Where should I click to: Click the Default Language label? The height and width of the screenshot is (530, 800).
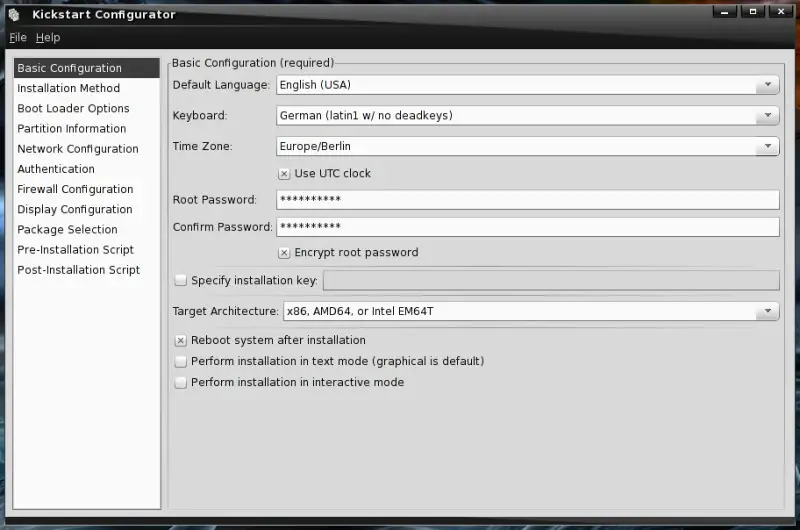tap(221, 85)
